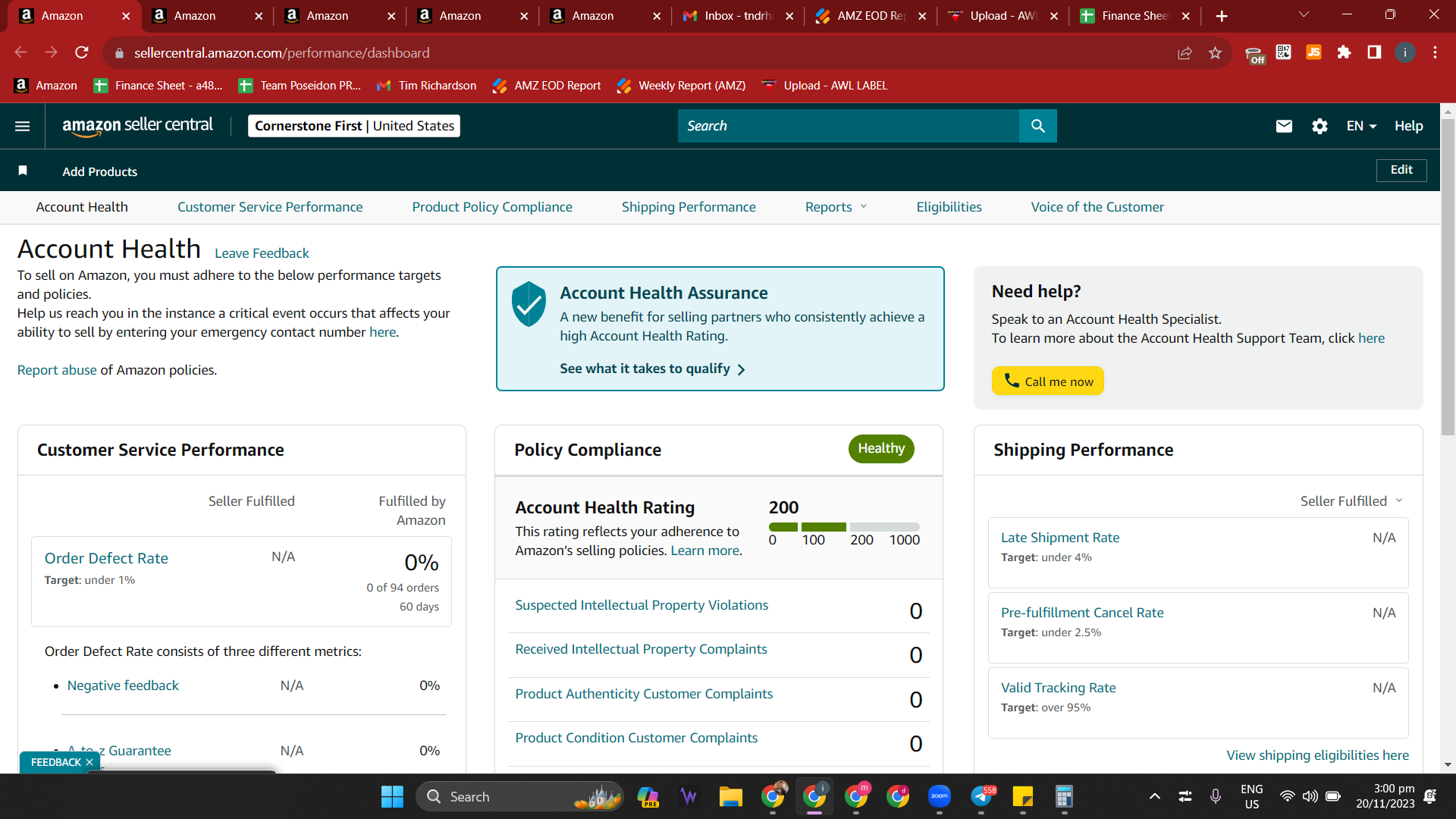Bookmark this page with the star icon
This screenshot has width=1456, height=819.
tap(1215, 52)
